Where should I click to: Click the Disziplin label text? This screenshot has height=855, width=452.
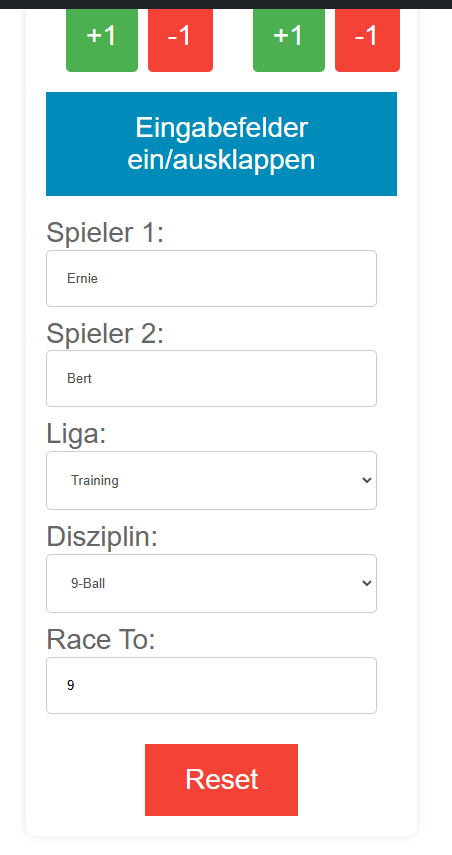pos(102,538)
